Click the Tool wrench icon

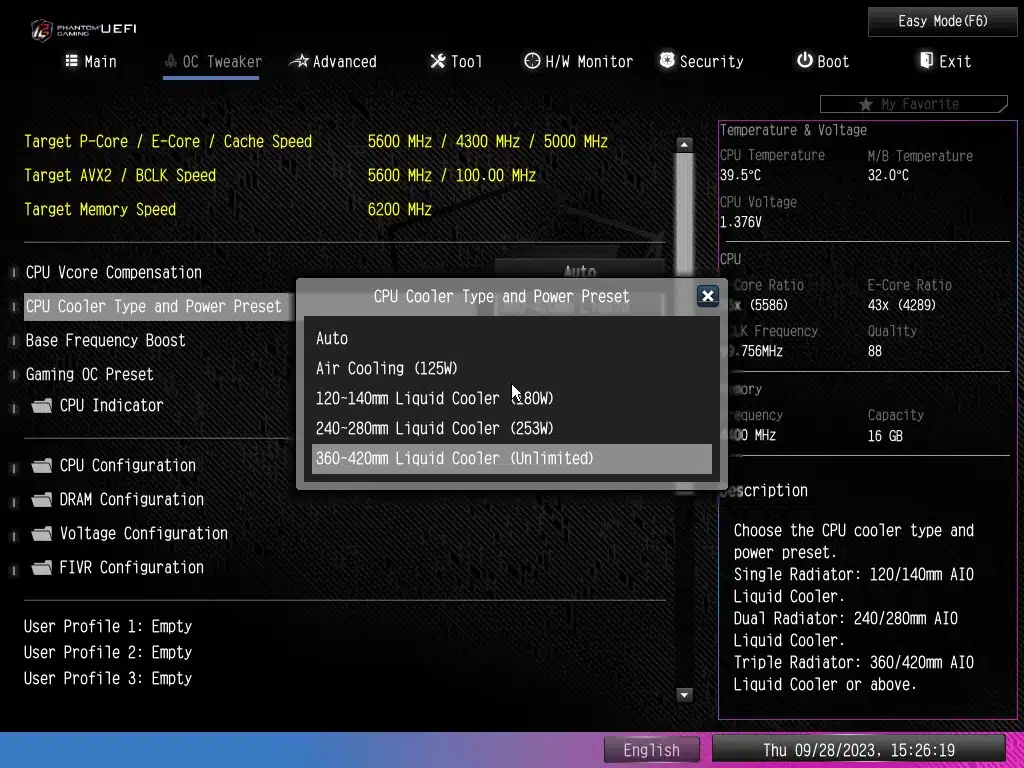[438, 61]
